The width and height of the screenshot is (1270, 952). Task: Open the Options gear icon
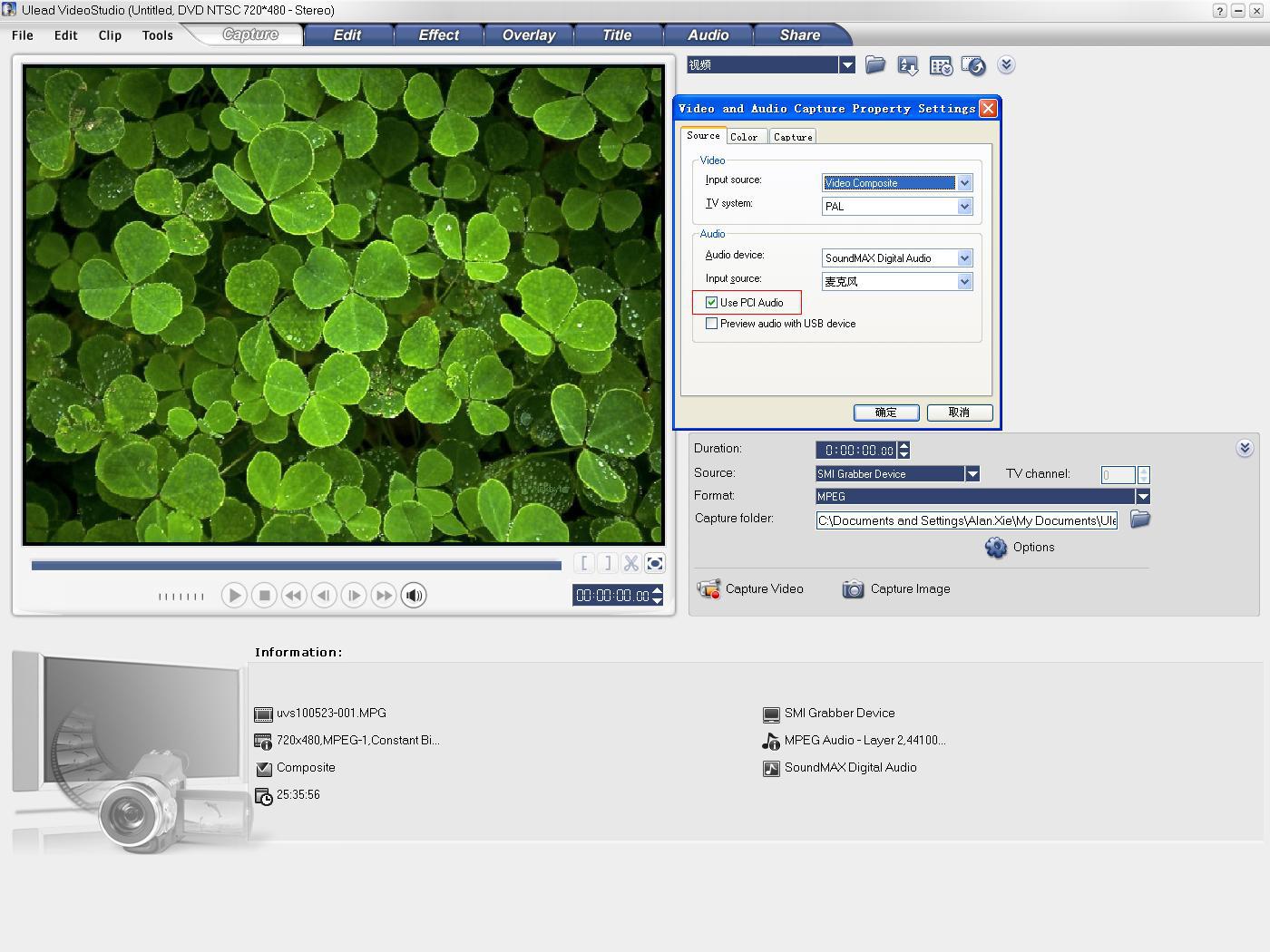pyautogui.click(x=996, y=548)
